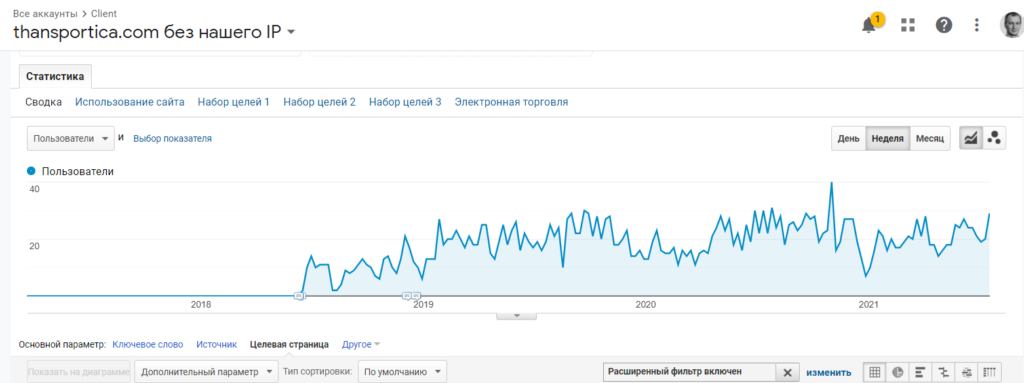Set chart granularity to Месяц
1024x383 pixels.
point(930,139)
